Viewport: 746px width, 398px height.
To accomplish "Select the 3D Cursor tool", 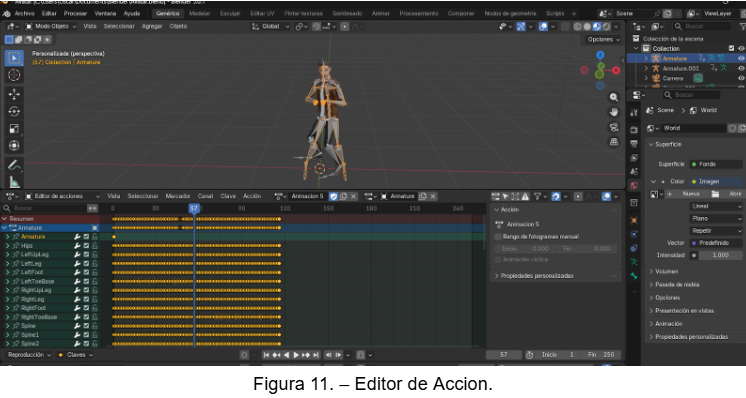I will coord(14,75).
